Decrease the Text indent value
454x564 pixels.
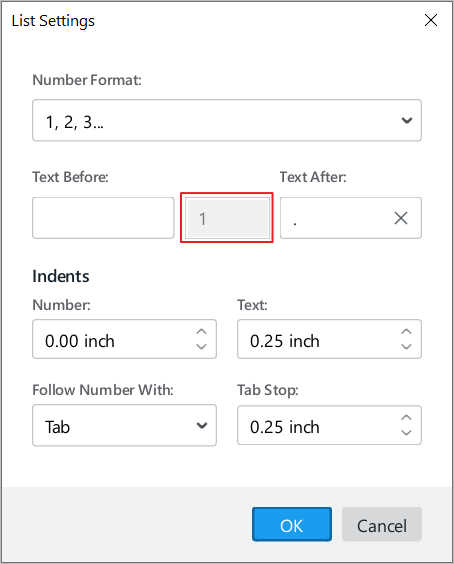(x=406, y=346)
